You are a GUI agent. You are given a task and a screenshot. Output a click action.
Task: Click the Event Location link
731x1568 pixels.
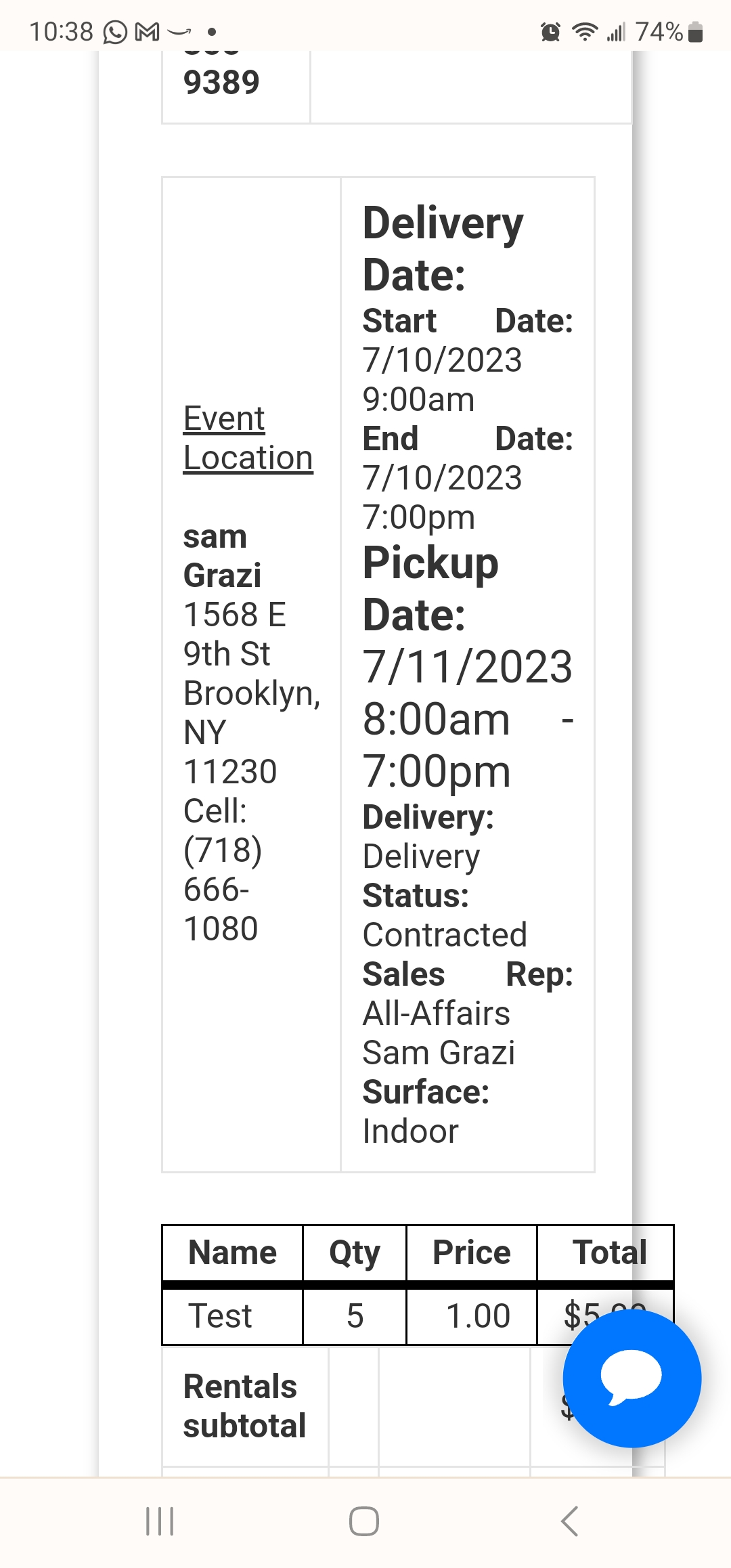[248, 437]
